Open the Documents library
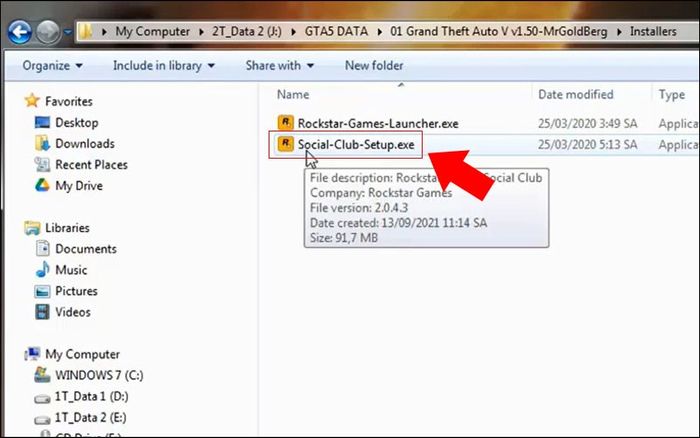 click(x=86, y=249)
